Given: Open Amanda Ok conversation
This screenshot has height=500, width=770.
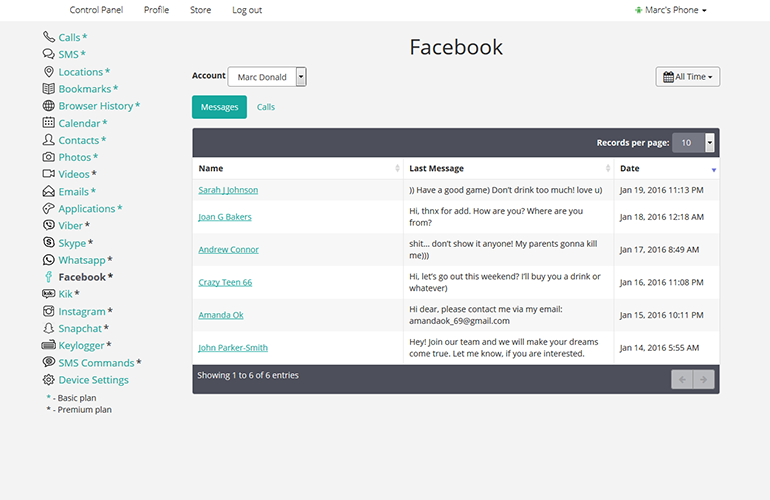Looking at the screenshot, I should pos(220,315).
